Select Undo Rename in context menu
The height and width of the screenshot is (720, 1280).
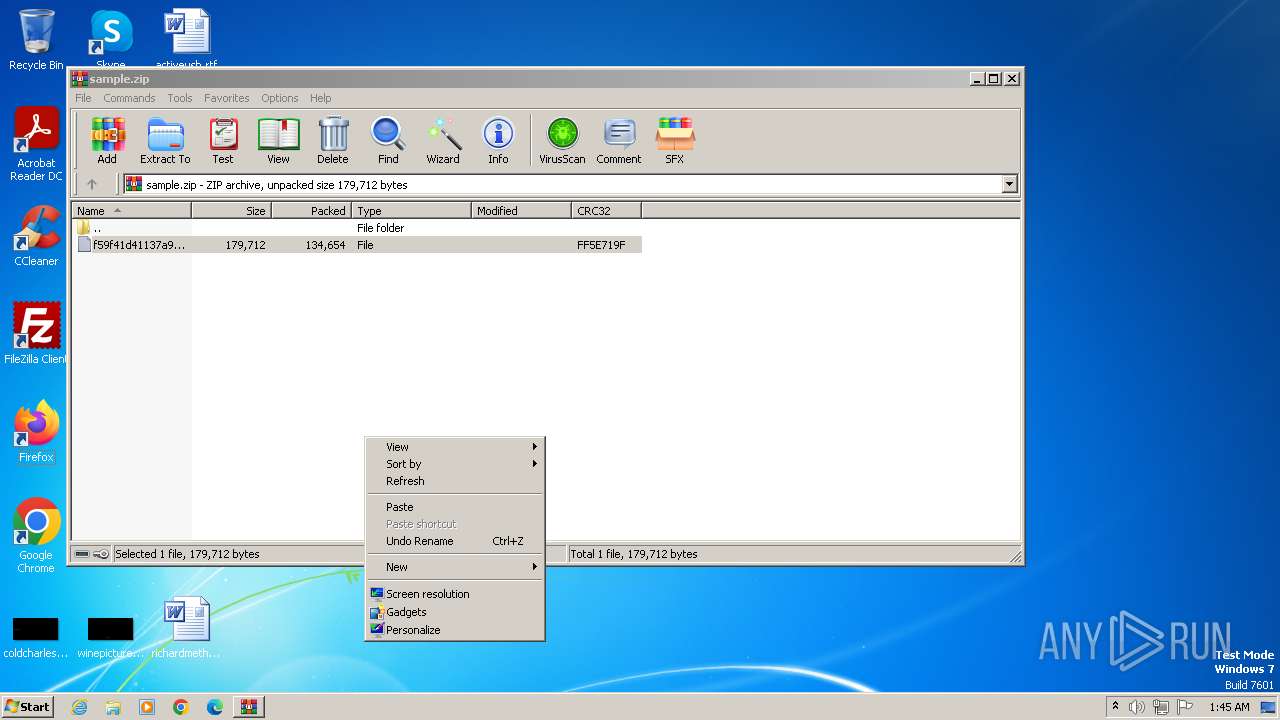(454, 541)
